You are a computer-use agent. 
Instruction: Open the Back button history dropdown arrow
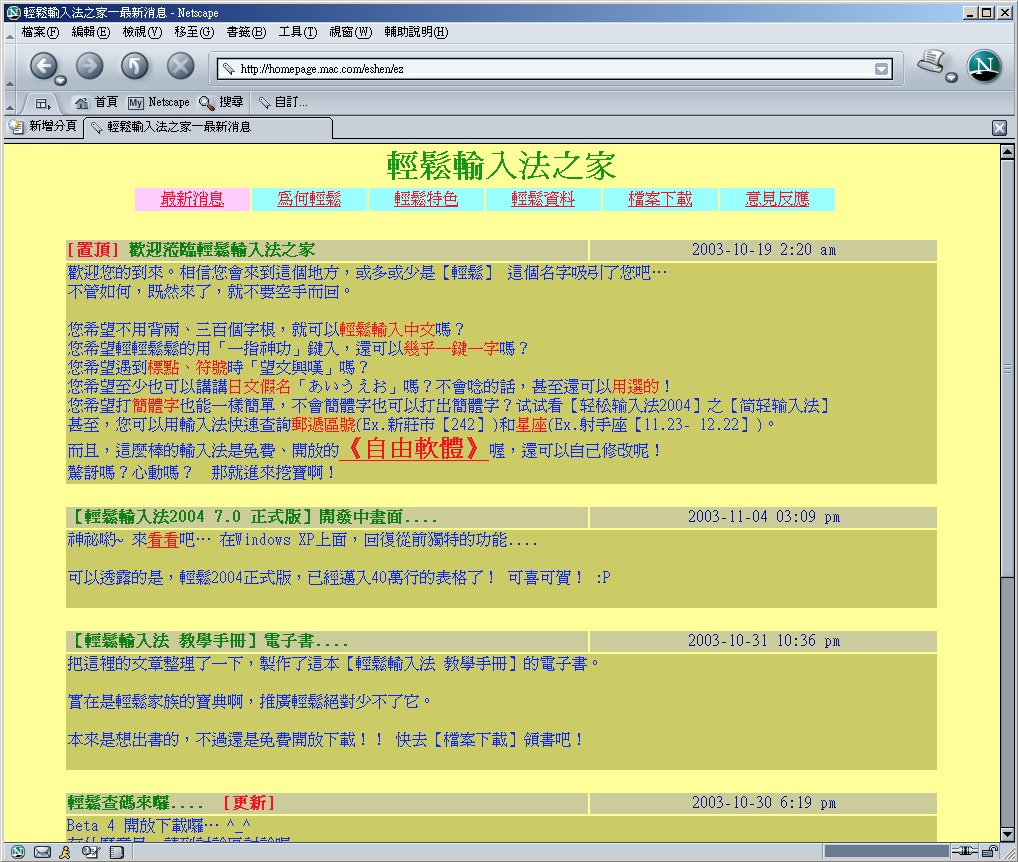61,80
